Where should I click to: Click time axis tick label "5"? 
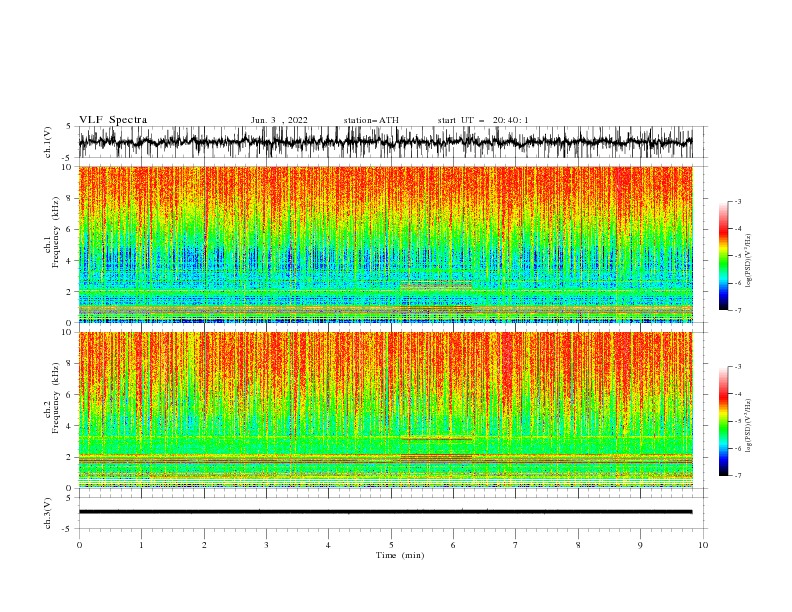[391, 545]
